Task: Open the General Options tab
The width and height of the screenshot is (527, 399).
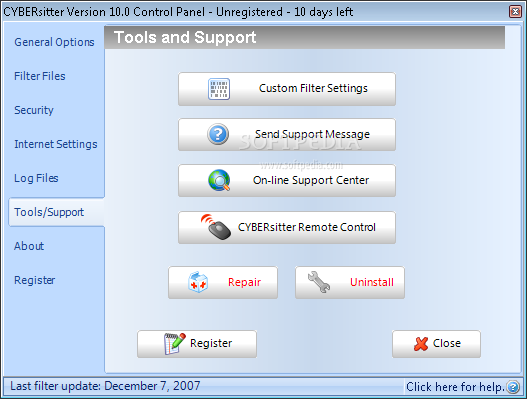Action: point(54,42)
